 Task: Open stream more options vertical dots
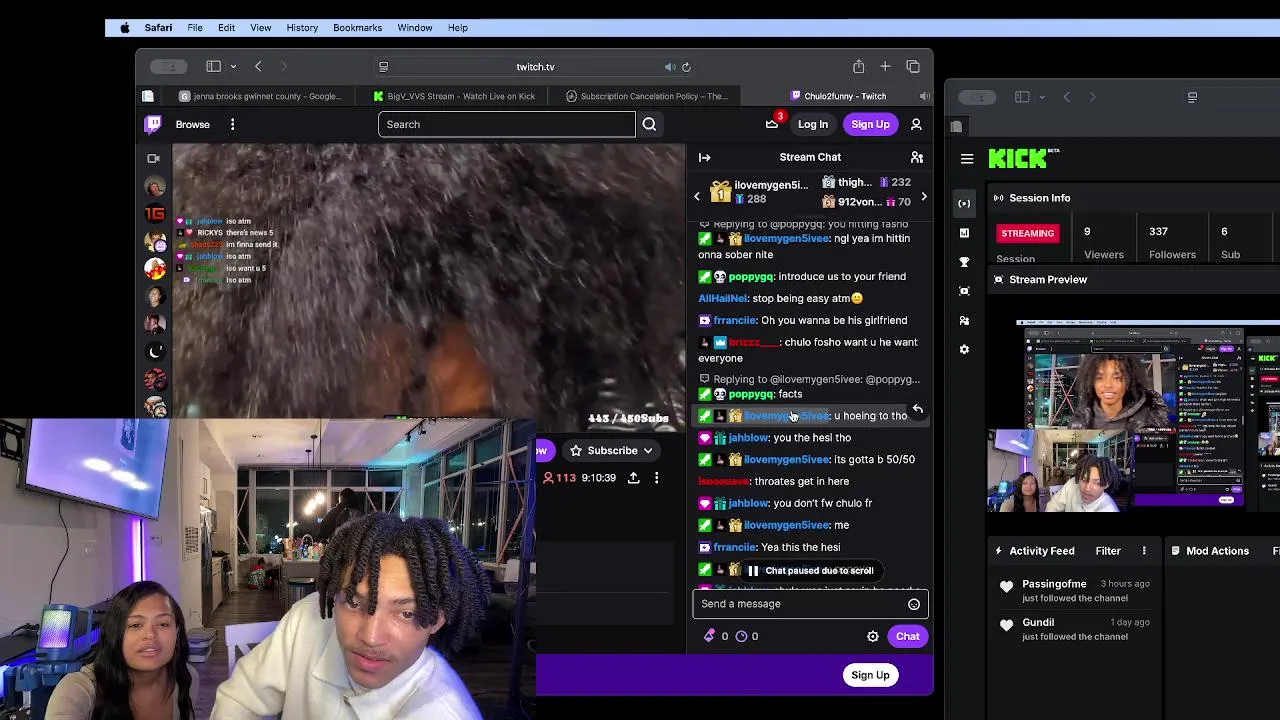656,478
